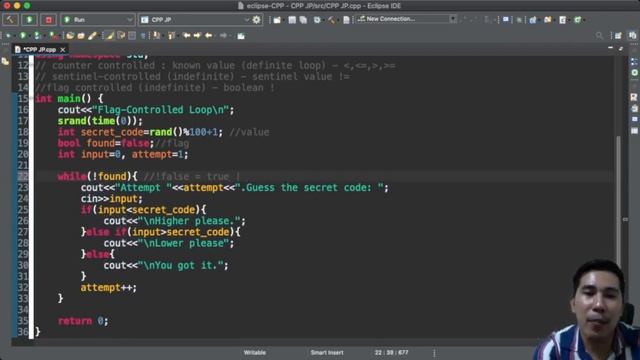
Task: Click on 'secret_code' in the int declaration line
Action: (112, 132)
